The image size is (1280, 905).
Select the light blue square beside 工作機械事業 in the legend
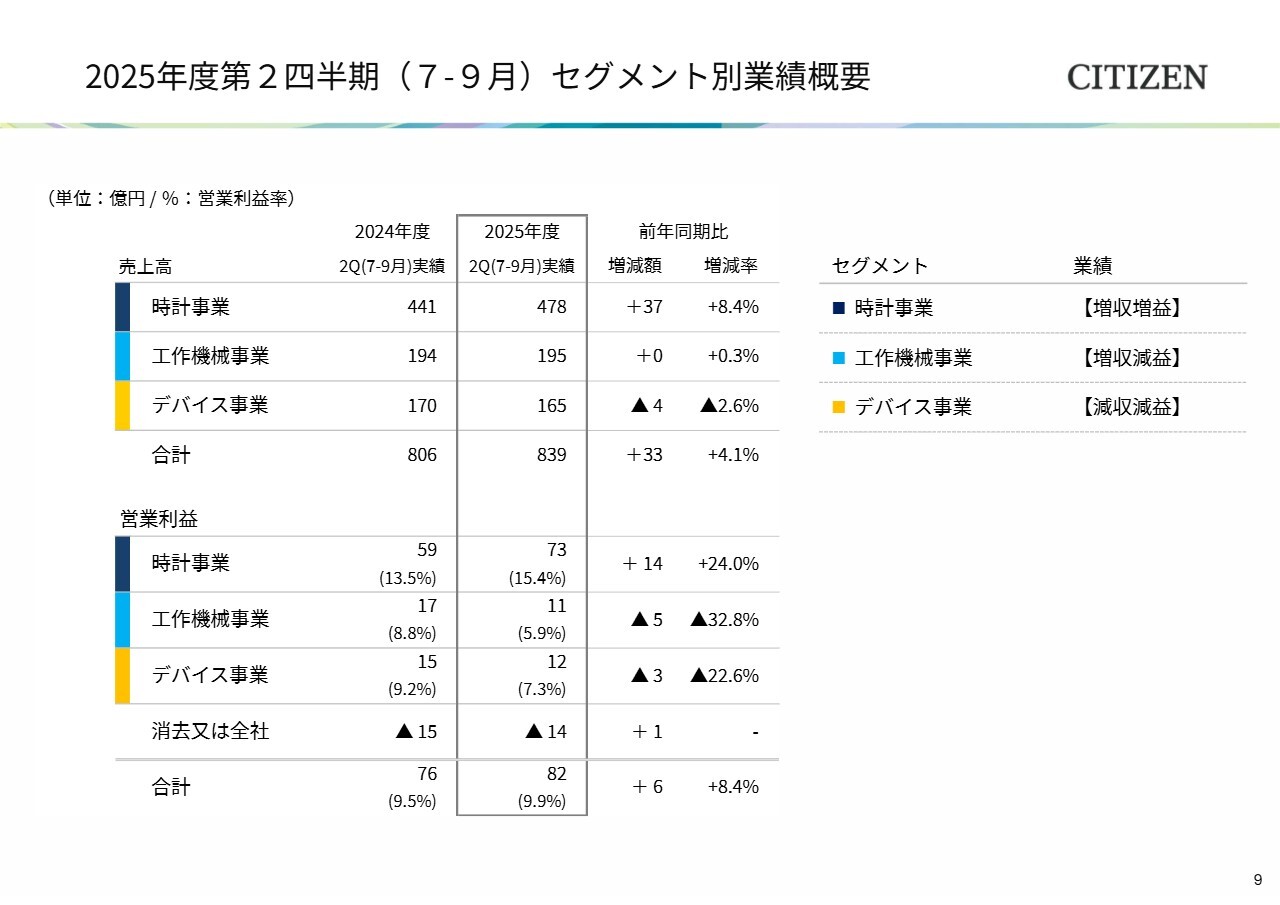pyautogui.click(x=839, y=358)
